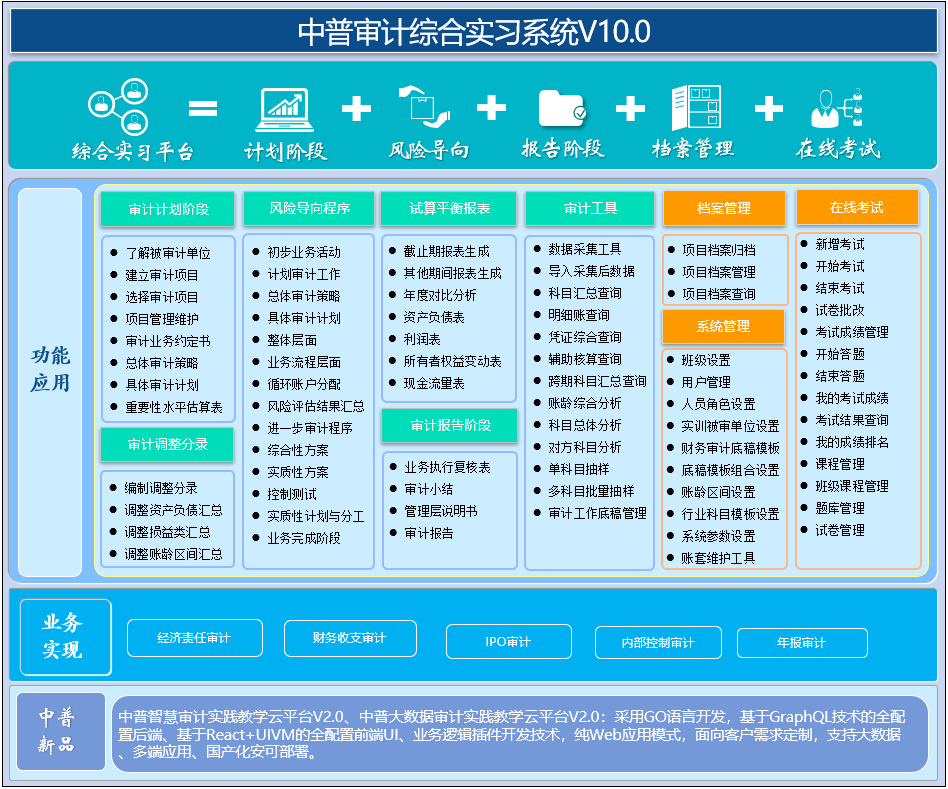Select 项目档案查询
Viewport: 948px width, 789px height.
718,294
